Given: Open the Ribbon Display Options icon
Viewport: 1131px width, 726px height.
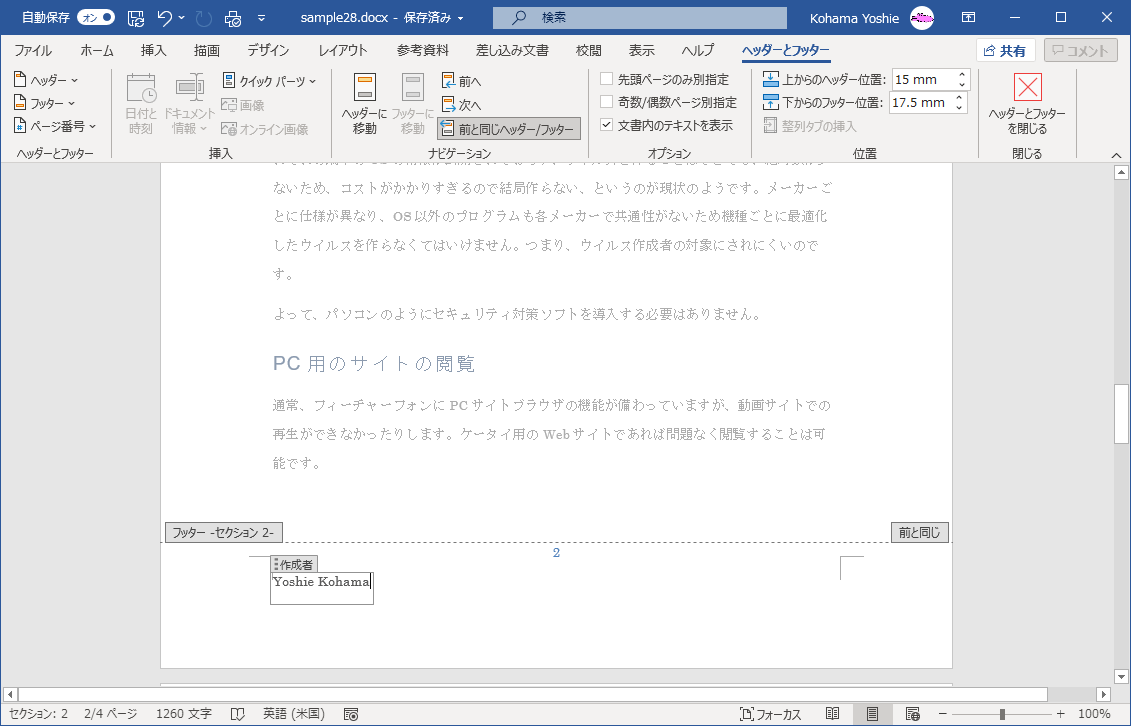Looking at the screenshot, I should tap(968, 18).
